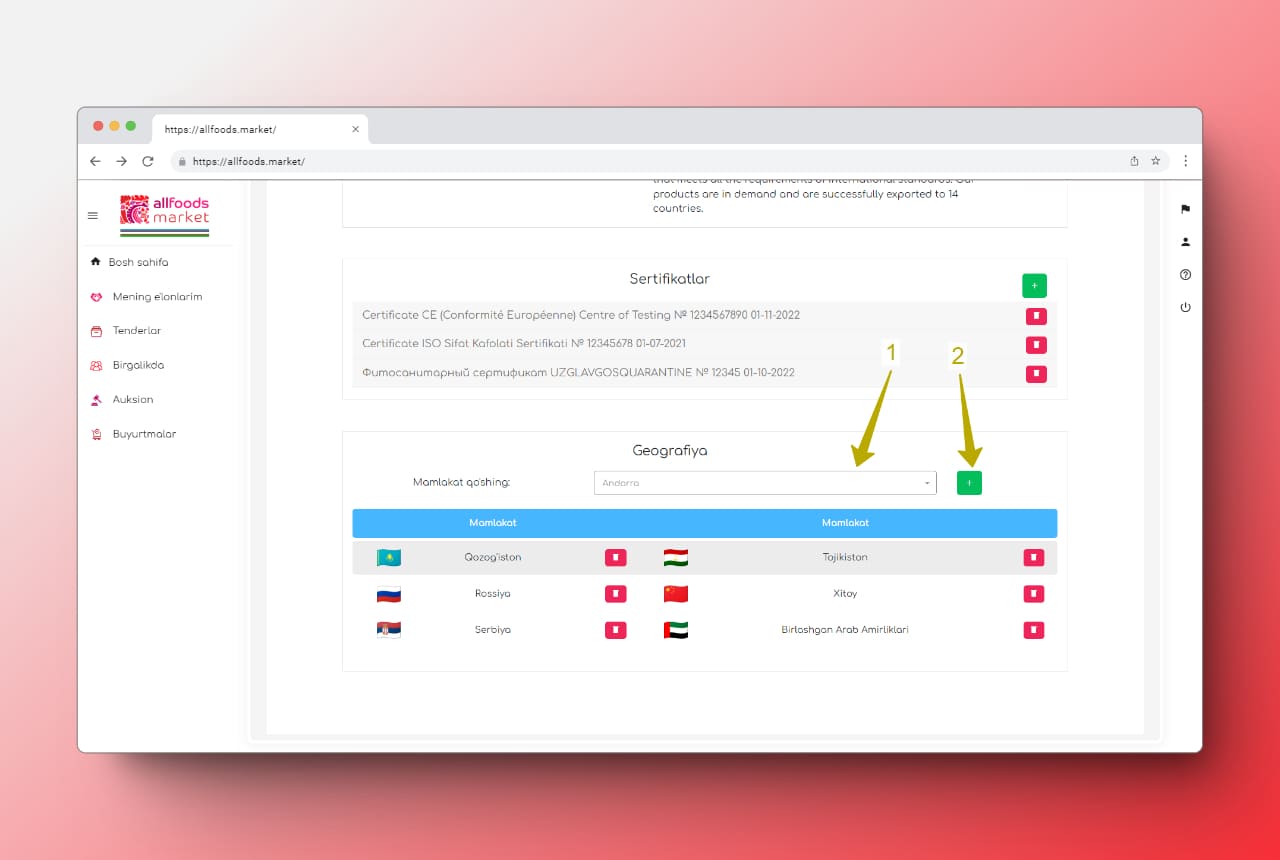This screenshot has height=860, width=1280.
Task: Bookmark the page with star icon
Action: pyautogui.click(x=1155, y=161)
